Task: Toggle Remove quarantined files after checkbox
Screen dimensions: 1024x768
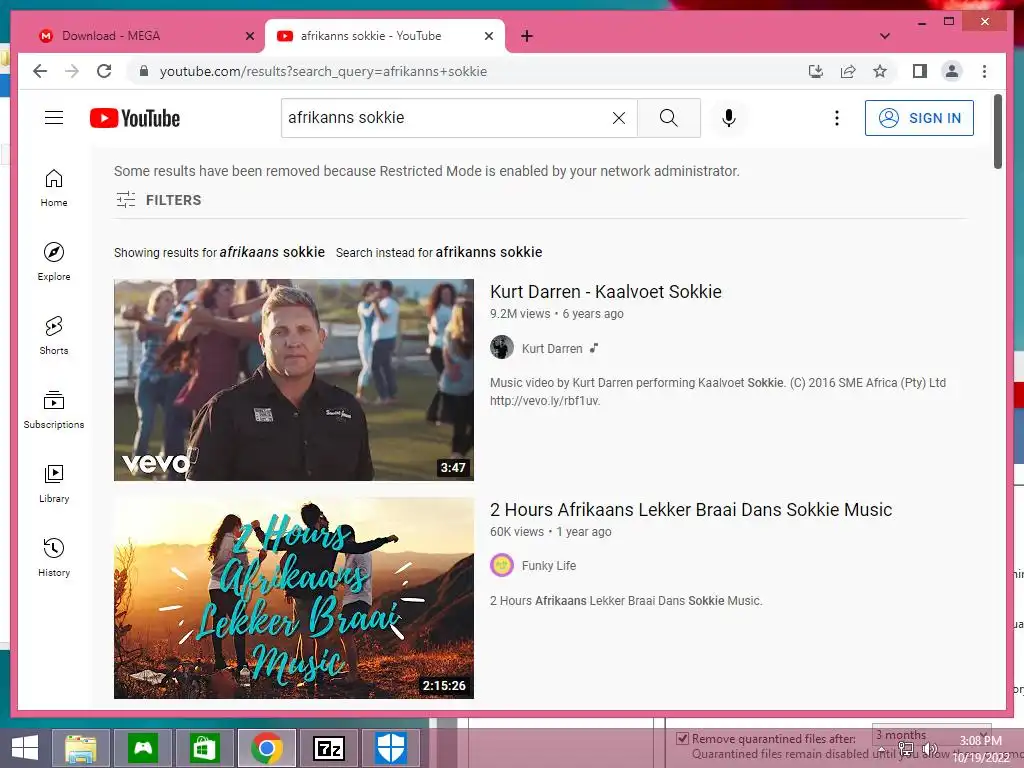Action: [682, 739]
